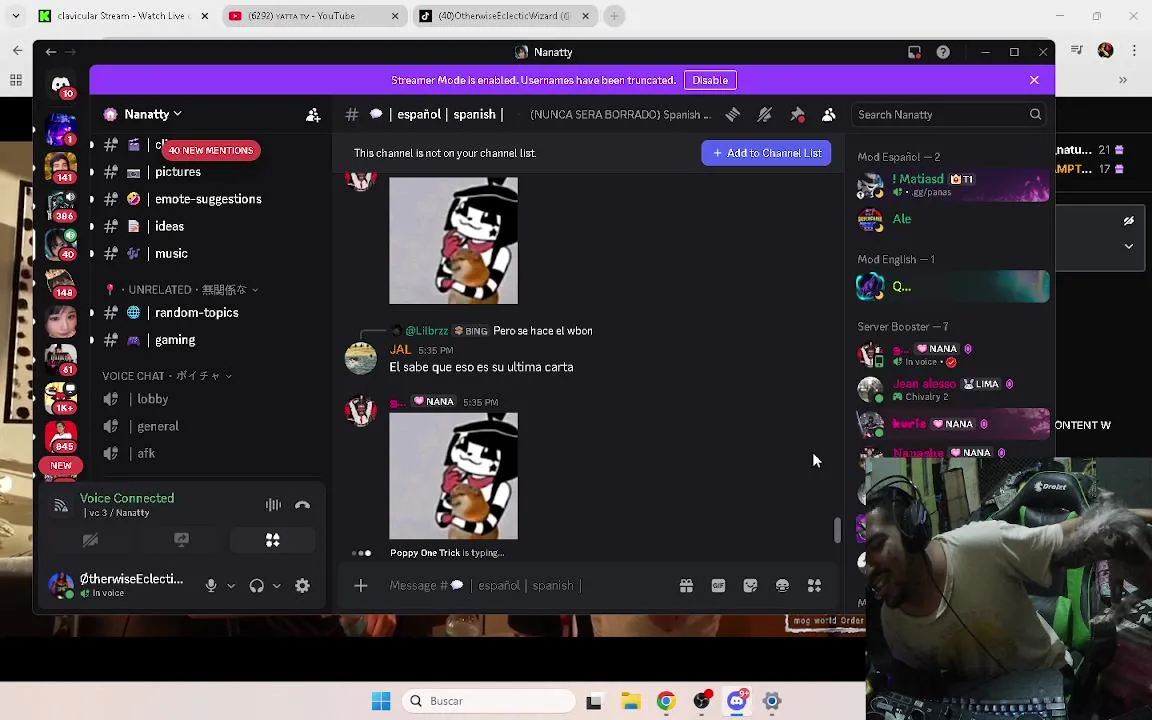Open the emote-suggestions channel
1152x720 pixels.
tap(209, 199)
